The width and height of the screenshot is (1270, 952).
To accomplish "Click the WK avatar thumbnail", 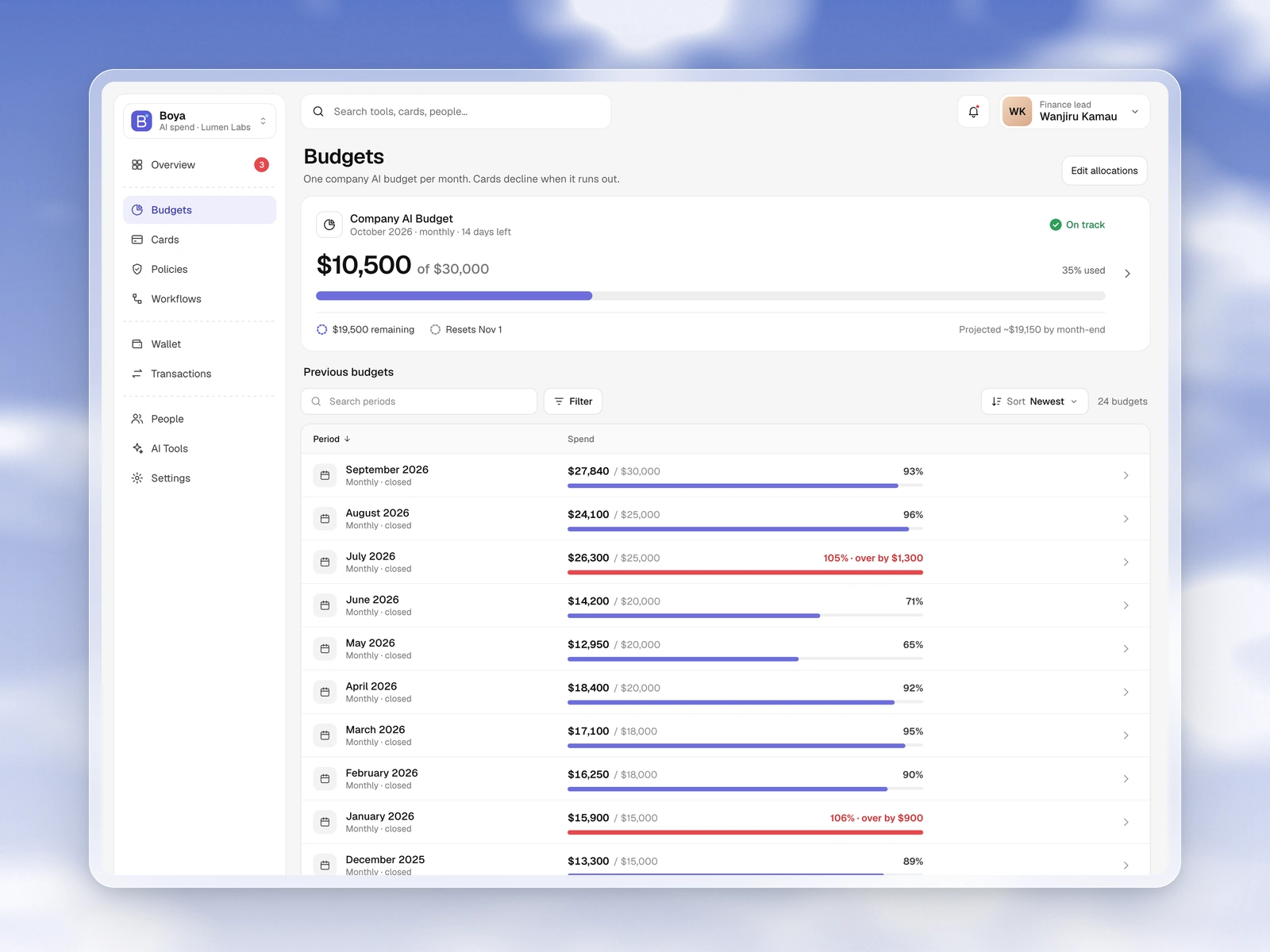I will [1017, 112].
